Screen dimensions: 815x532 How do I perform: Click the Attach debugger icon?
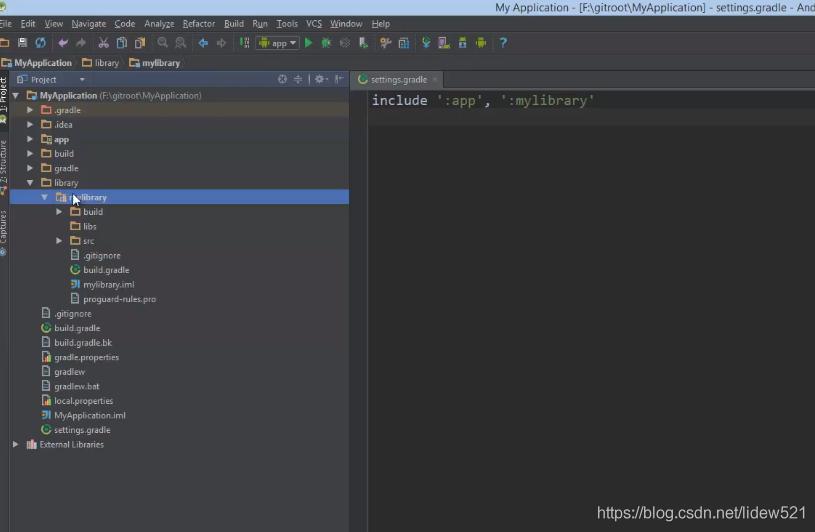tap(363, 43)
